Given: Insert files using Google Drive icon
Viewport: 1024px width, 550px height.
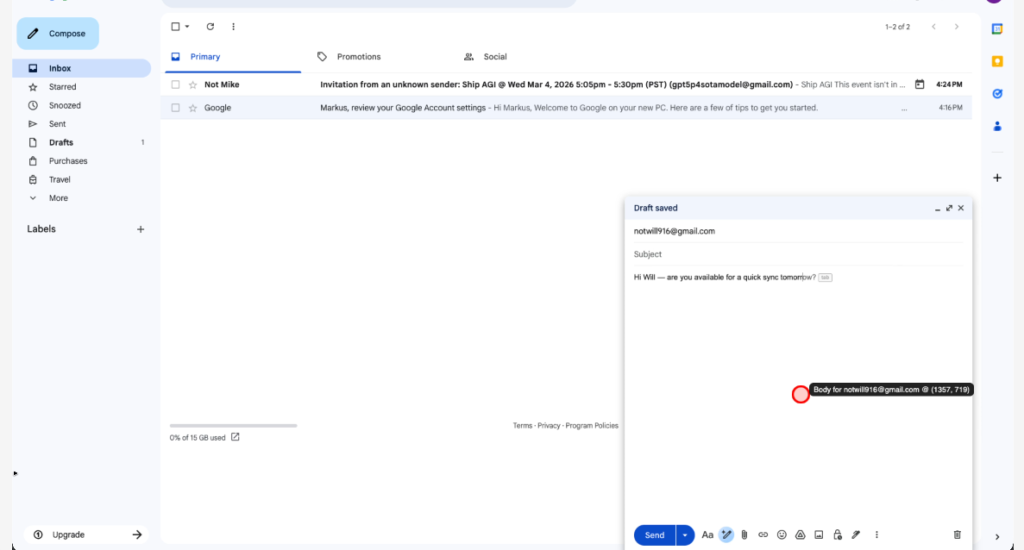Looking at the screenshot, I should click(800, 535).
